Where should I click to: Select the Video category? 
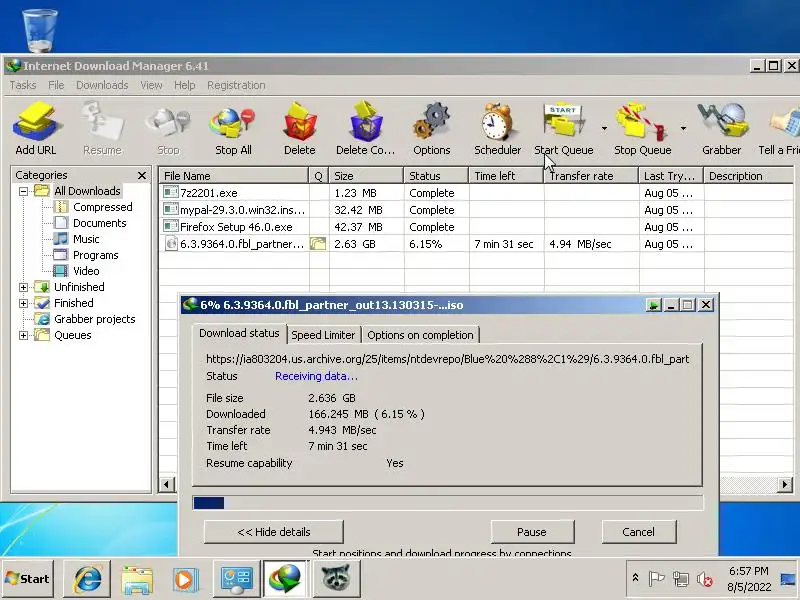tap(86, 271)
